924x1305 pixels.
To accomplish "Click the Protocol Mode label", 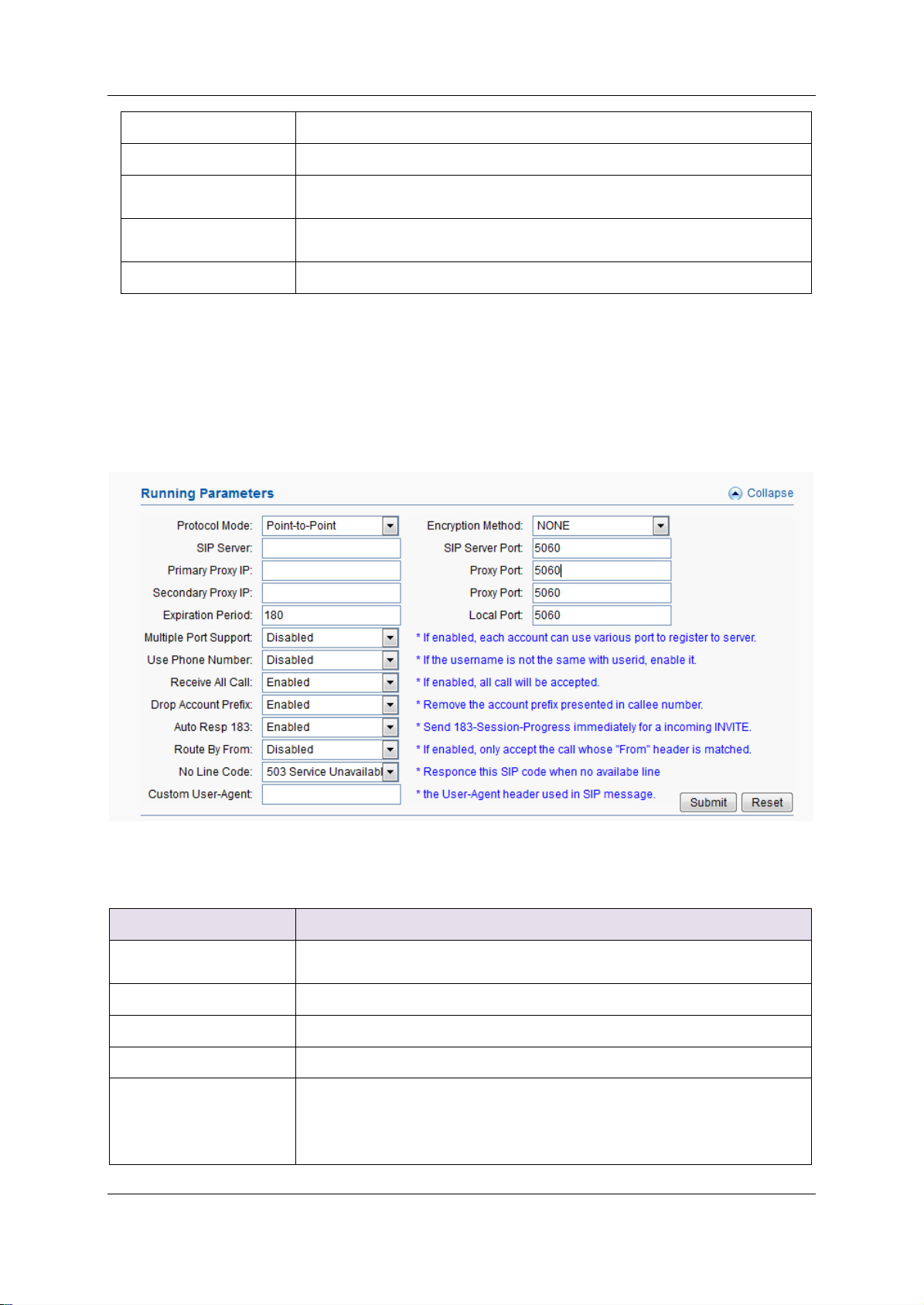I will pos(214,526).
